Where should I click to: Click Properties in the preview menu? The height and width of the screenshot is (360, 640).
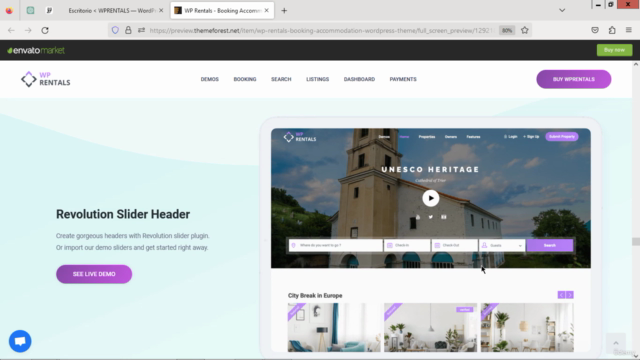click(427, 137)
